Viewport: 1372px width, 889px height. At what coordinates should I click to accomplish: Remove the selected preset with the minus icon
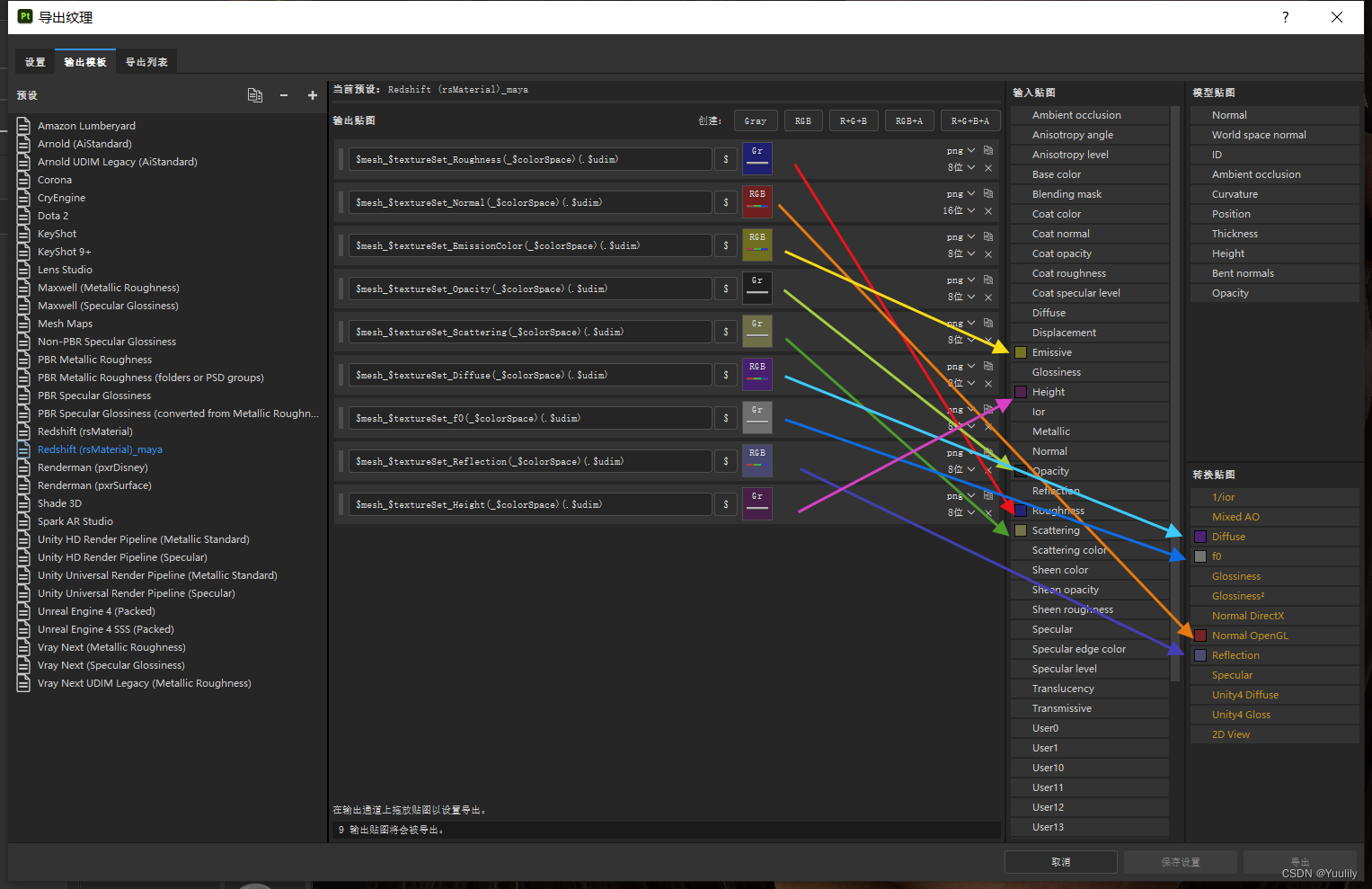284,95
